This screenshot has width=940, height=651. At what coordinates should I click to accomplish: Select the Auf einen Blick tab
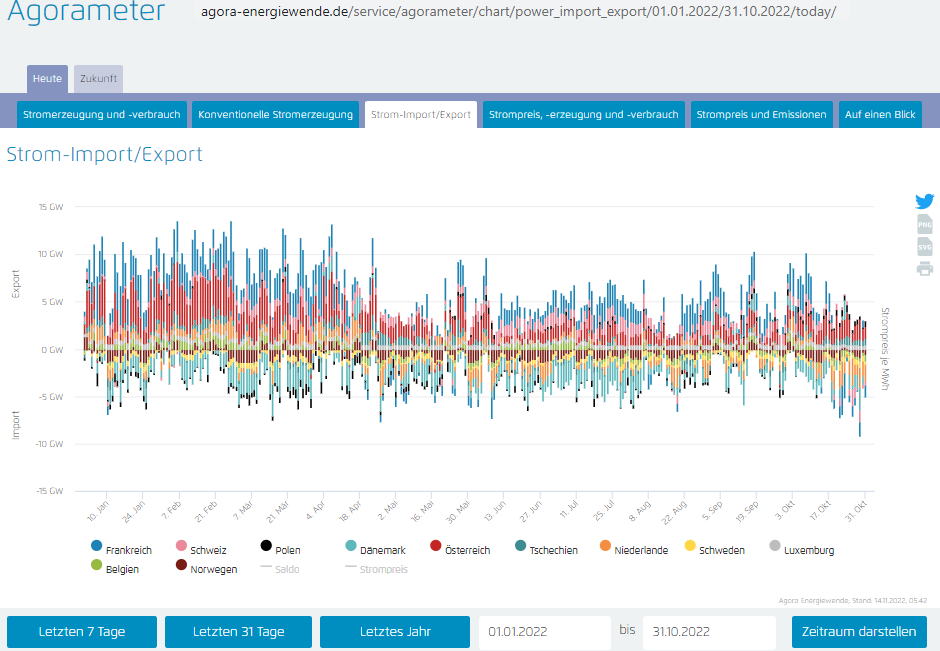click(880, 115)
